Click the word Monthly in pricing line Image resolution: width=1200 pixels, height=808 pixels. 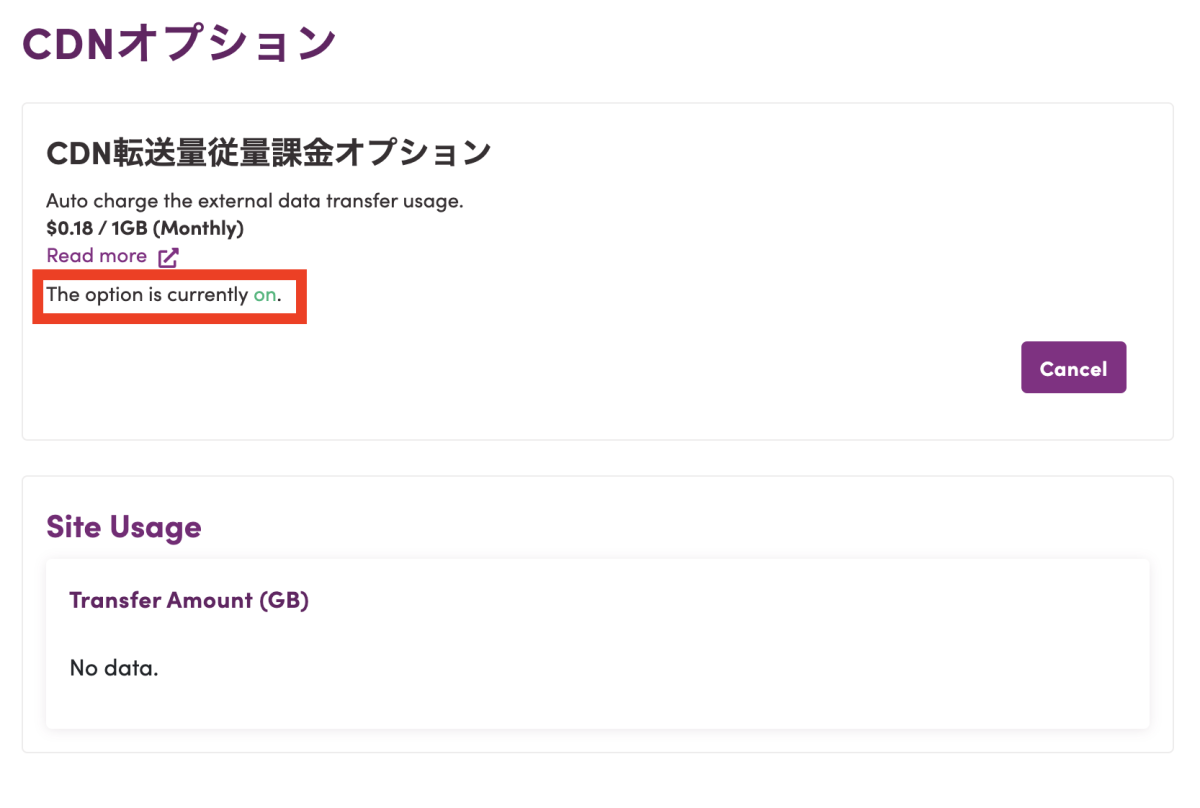coord(203,228)
